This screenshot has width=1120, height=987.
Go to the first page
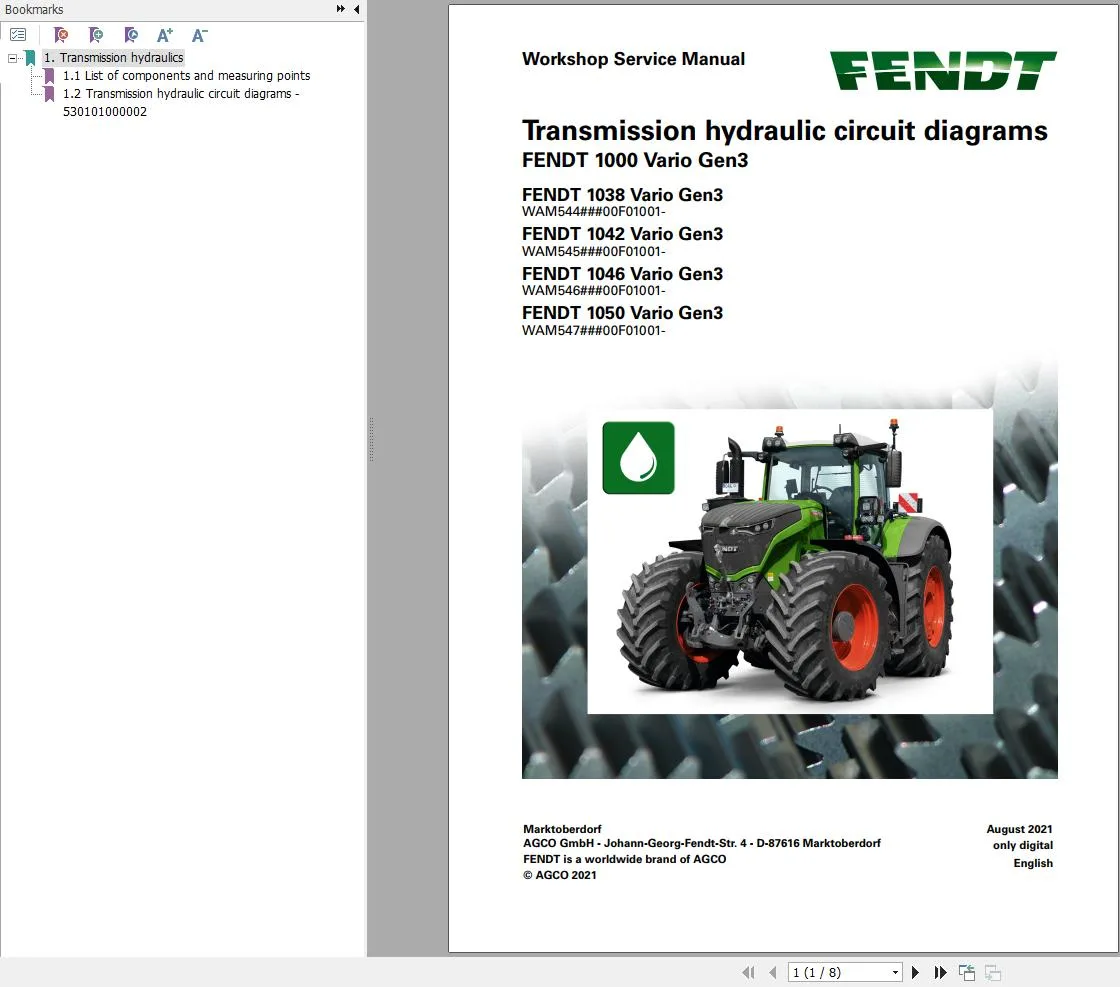click(748, 972)
